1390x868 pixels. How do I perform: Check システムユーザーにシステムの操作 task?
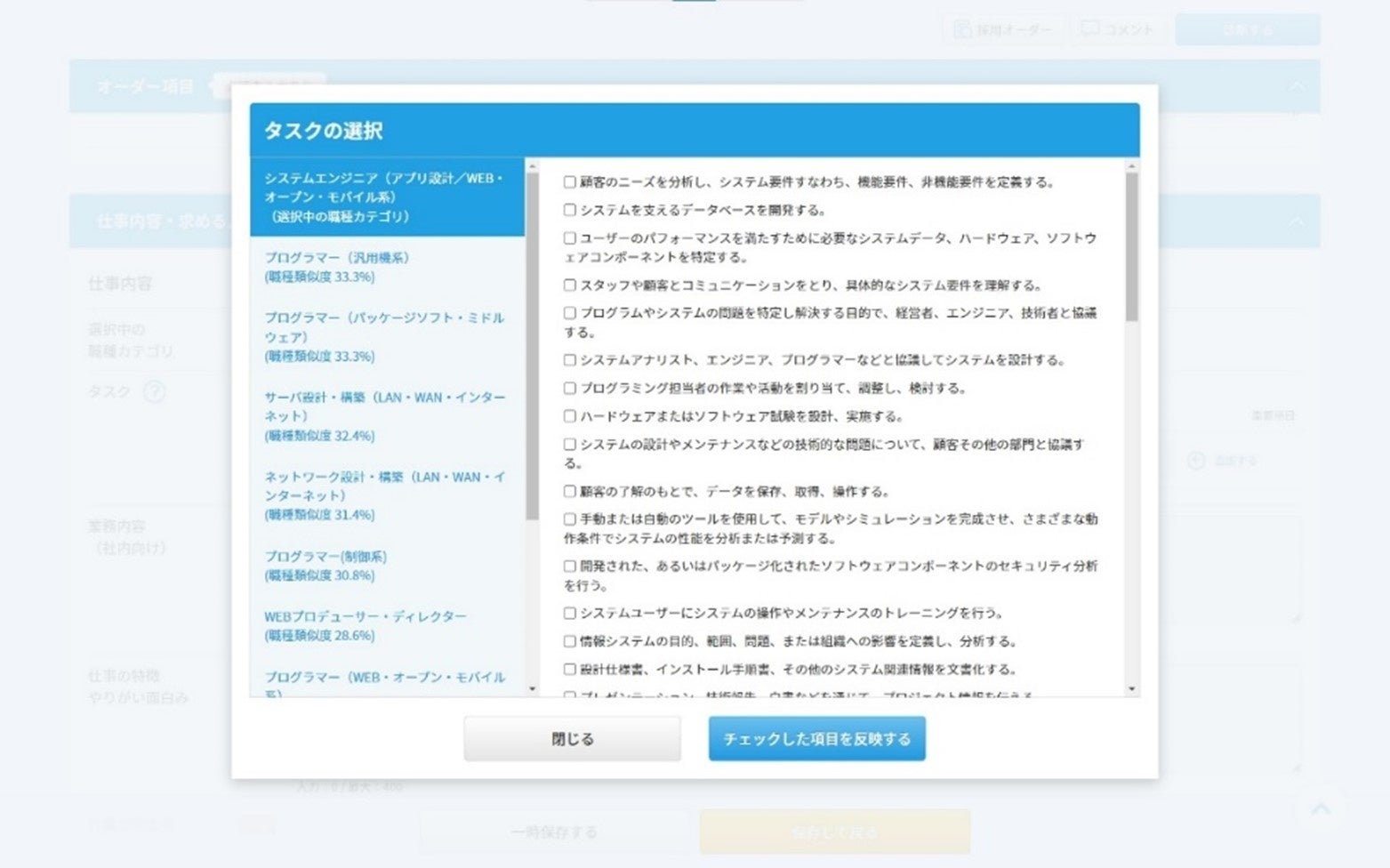click(x=569, y=614)
